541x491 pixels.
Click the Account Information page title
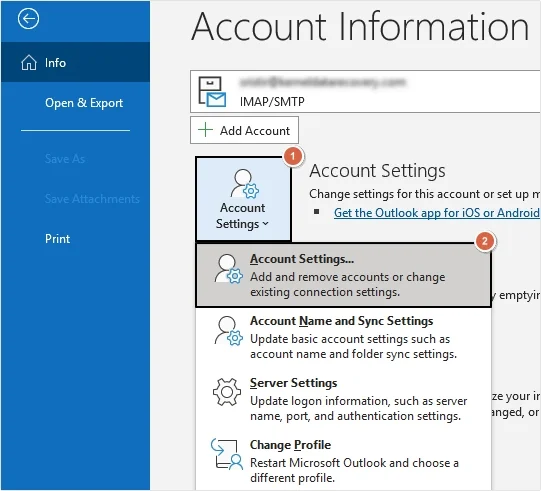tap(360, 26)
